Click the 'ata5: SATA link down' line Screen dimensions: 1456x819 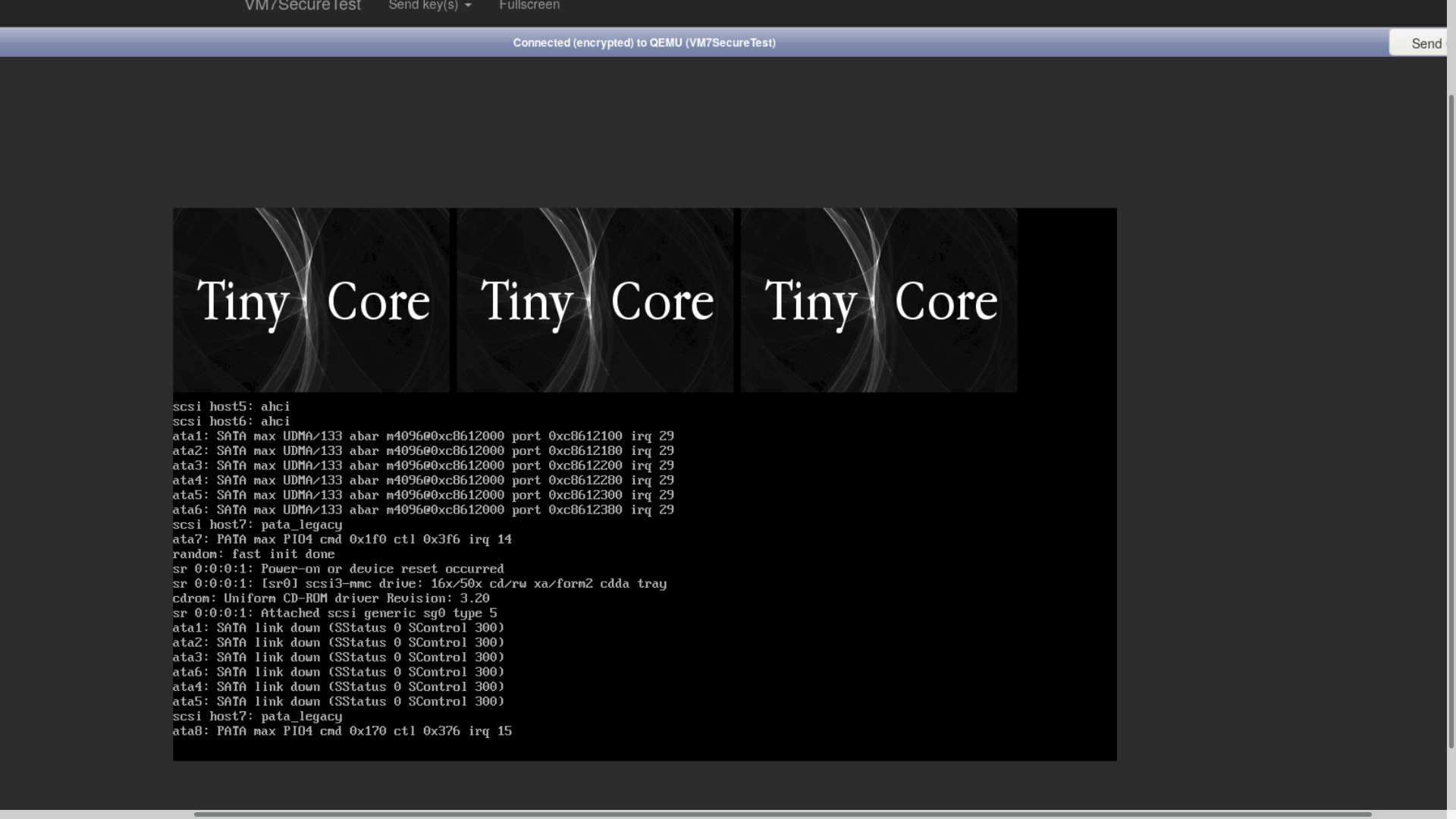338,702
